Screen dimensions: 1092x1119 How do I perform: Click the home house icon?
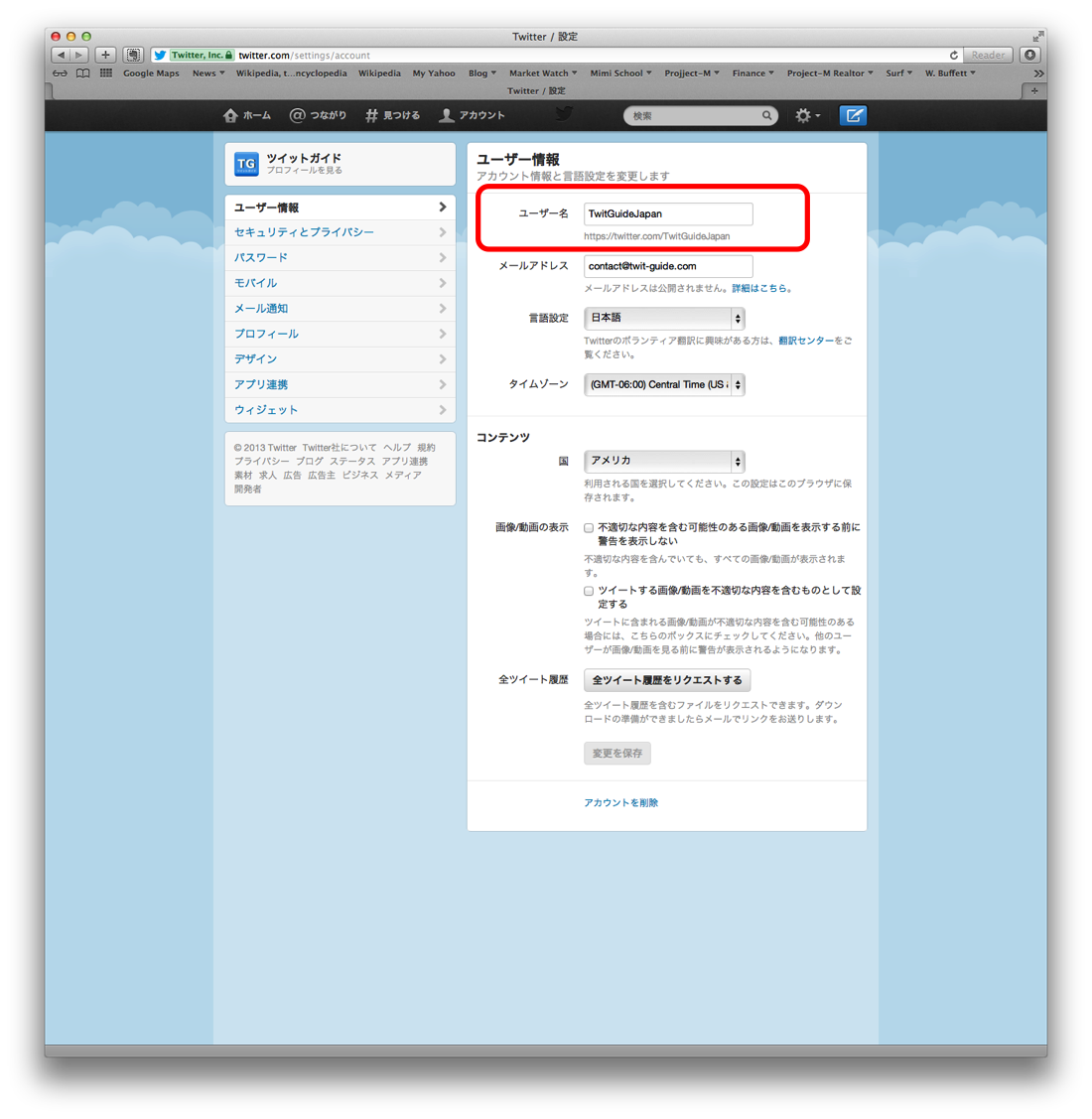tap(230, 115)
